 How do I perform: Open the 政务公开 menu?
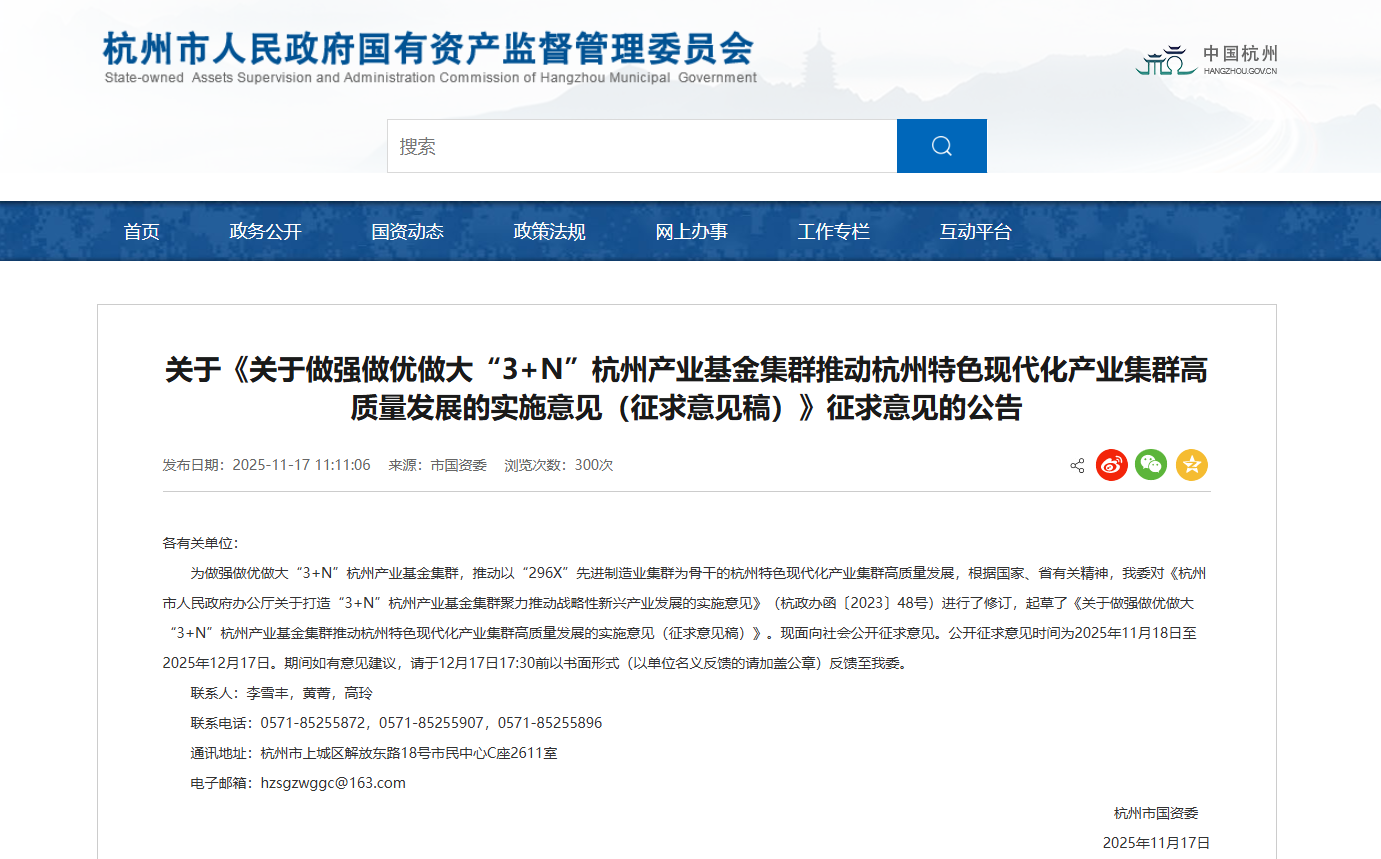pos(265,232)
